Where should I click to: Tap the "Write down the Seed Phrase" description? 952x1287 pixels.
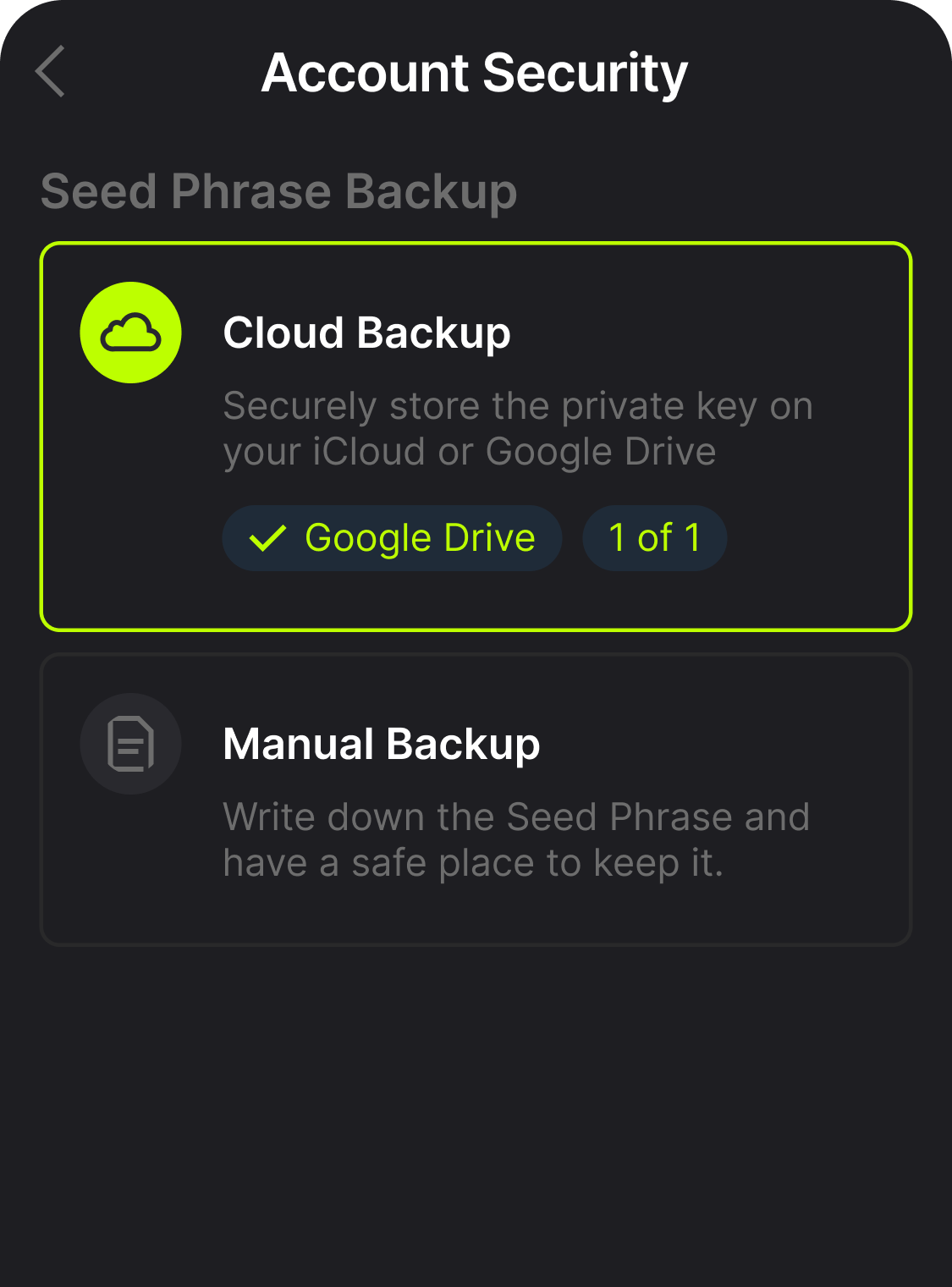(516, 817)
